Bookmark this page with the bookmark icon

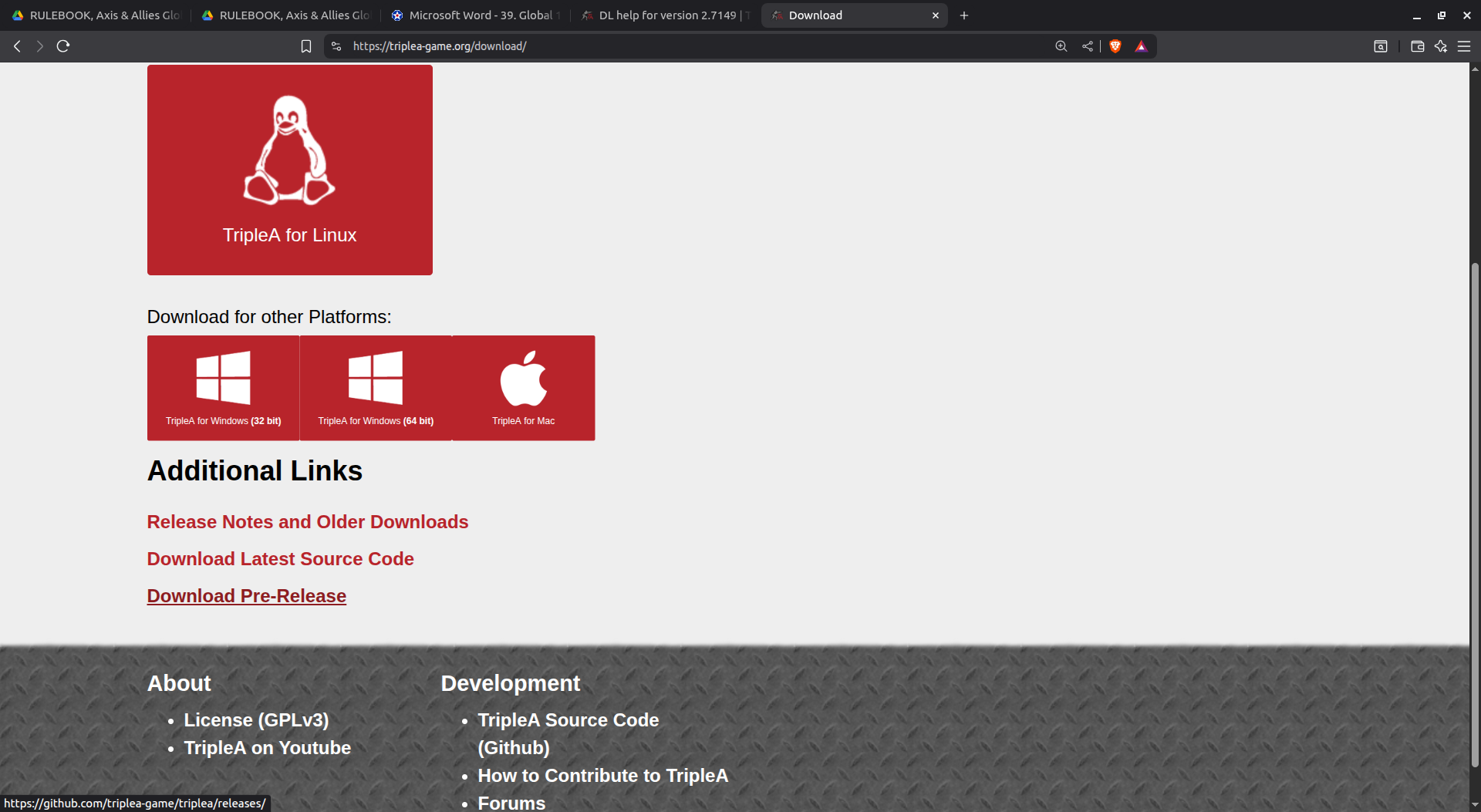tap(306, 46)
